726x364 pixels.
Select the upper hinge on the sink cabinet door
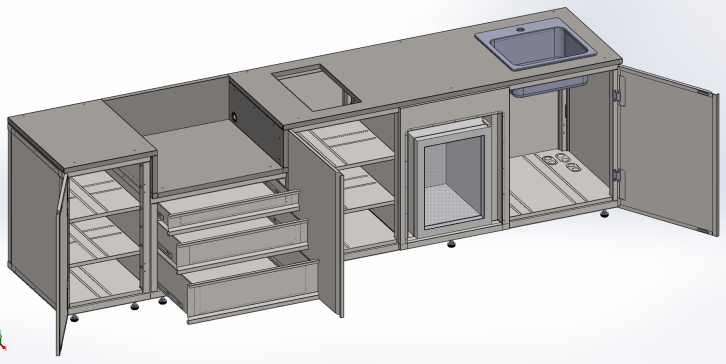618,96
